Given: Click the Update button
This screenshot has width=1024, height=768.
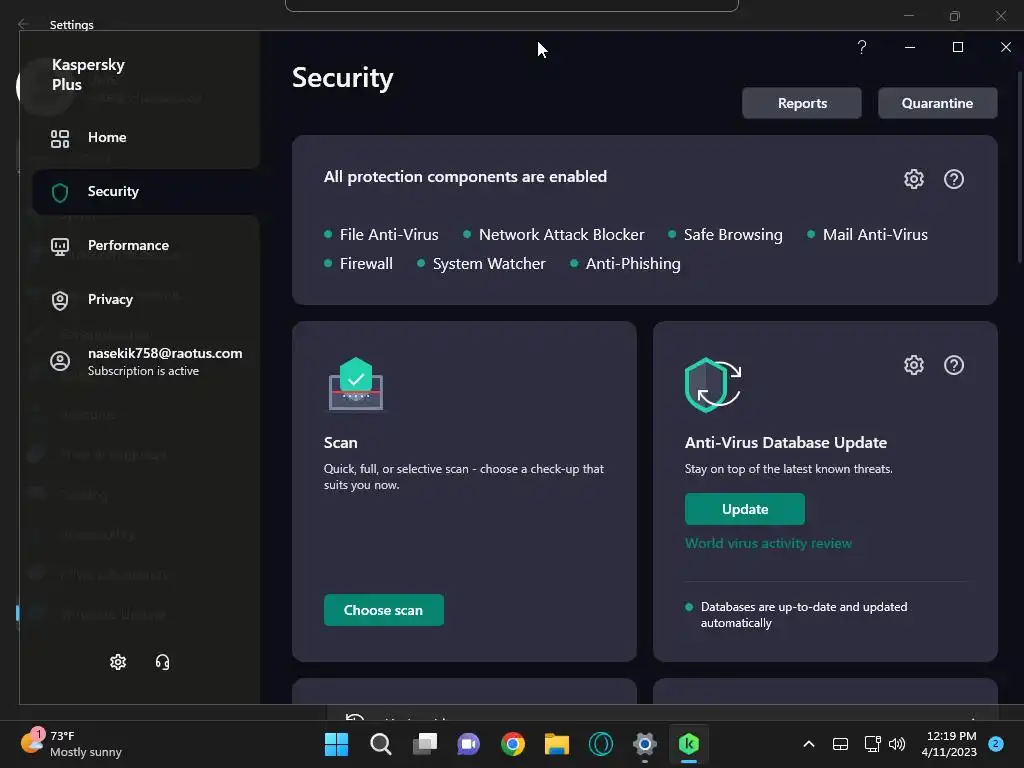Looking at the screenshot, I should point(744,509).
